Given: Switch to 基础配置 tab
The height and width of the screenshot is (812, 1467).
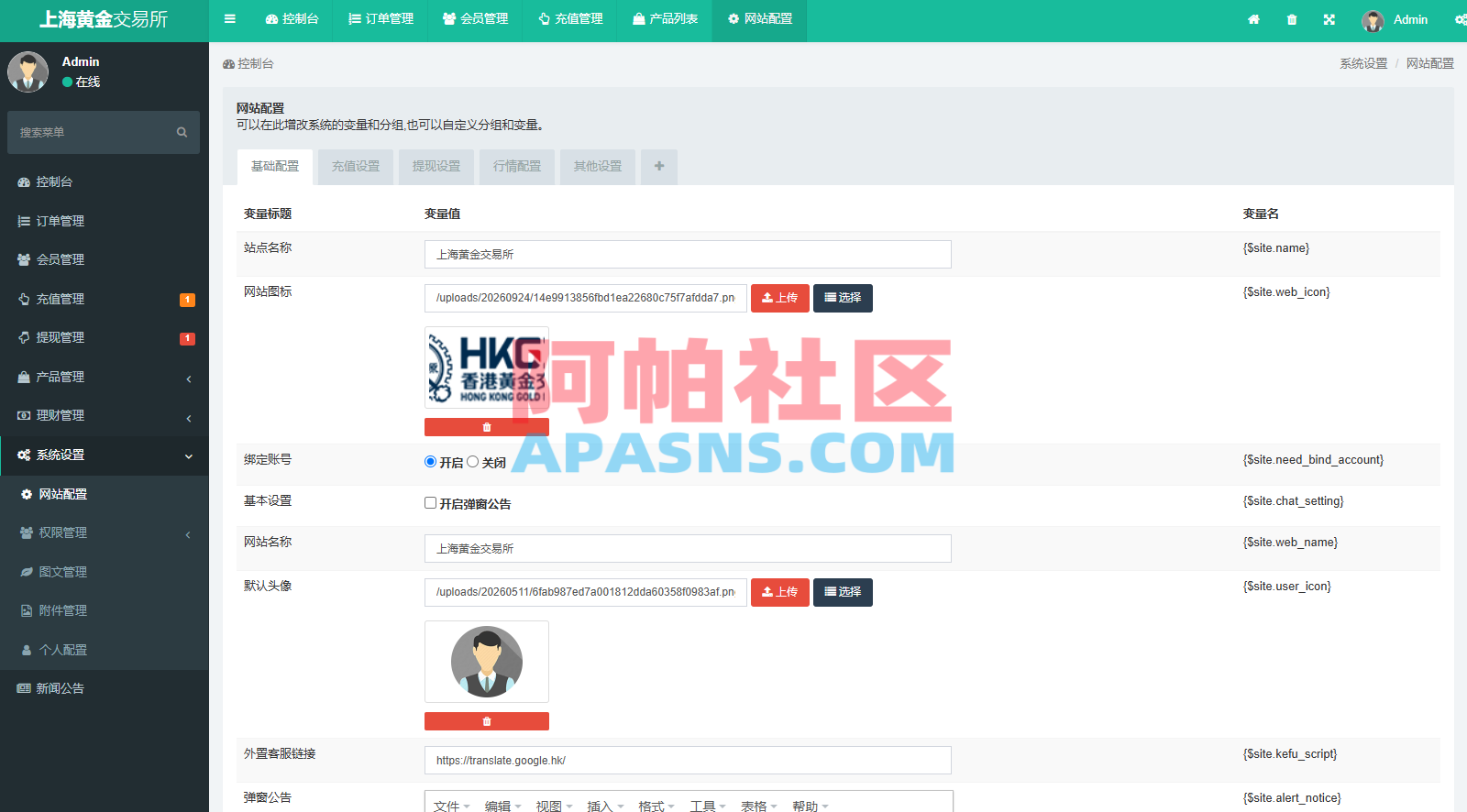Looking at the screenshot, I should [275, 167].
